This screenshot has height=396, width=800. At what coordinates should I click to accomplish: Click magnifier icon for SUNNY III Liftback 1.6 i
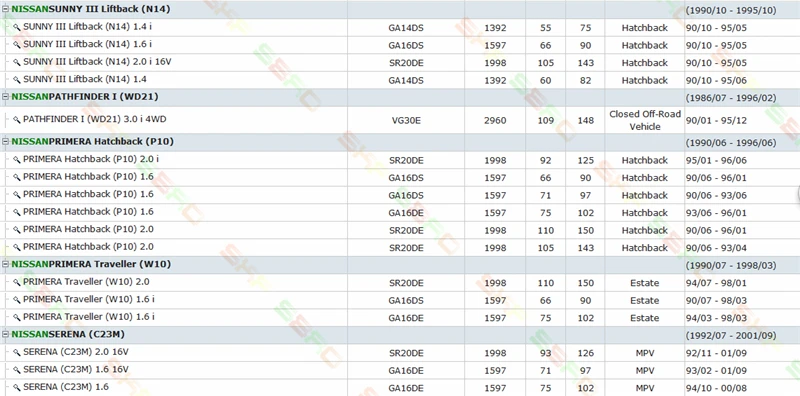[x=17, y=45]
